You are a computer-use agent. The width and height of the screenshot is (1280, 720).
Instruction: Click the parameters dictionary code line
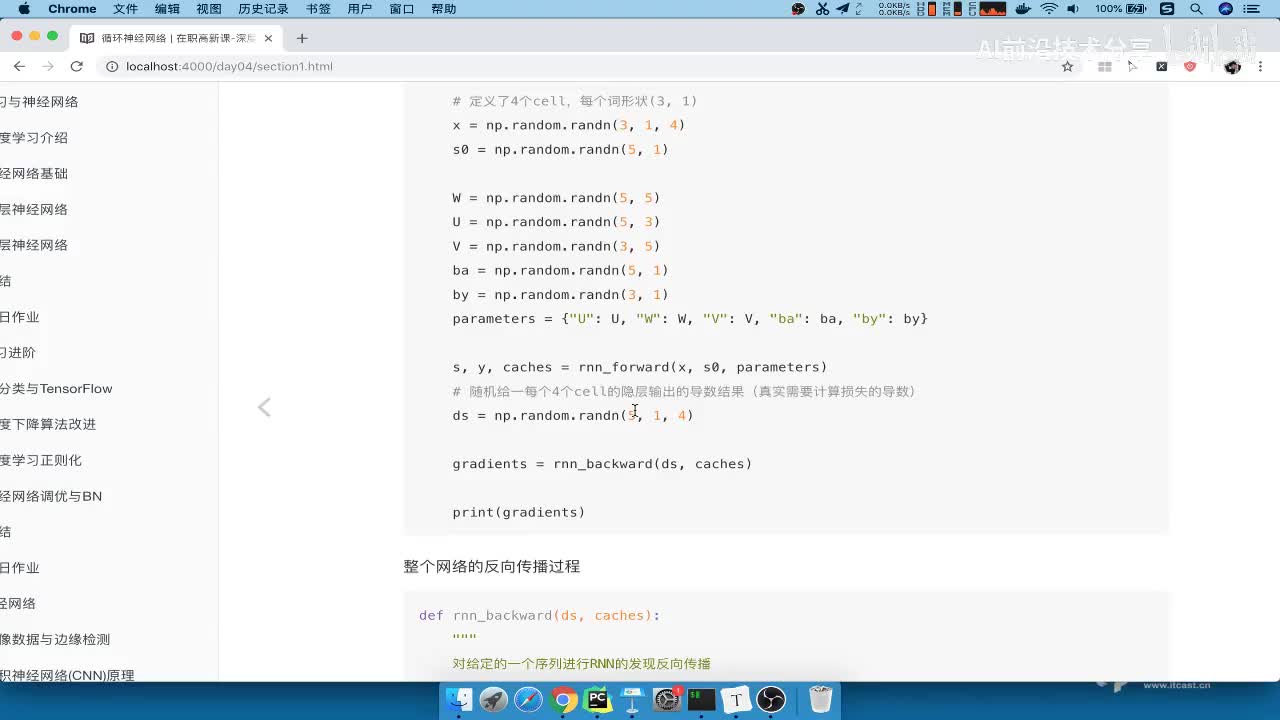click(690, 319)
